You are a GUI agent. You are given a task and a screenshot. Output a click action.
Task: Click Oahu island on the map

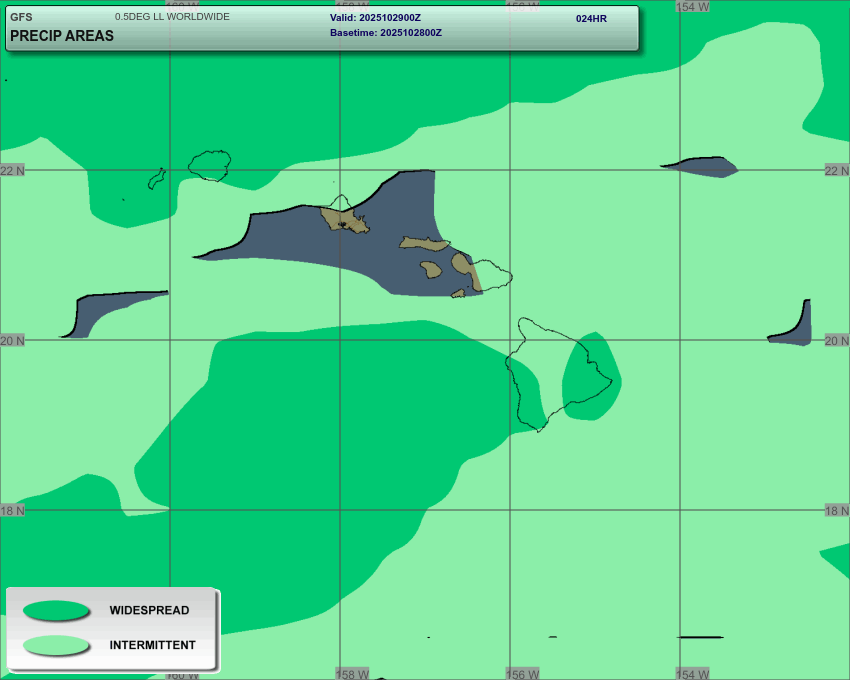click(x=344, y=217)
